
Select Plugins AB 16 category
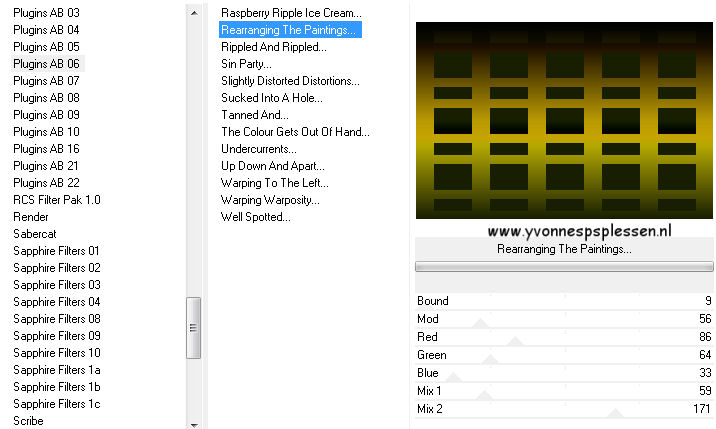click(46, 148)
